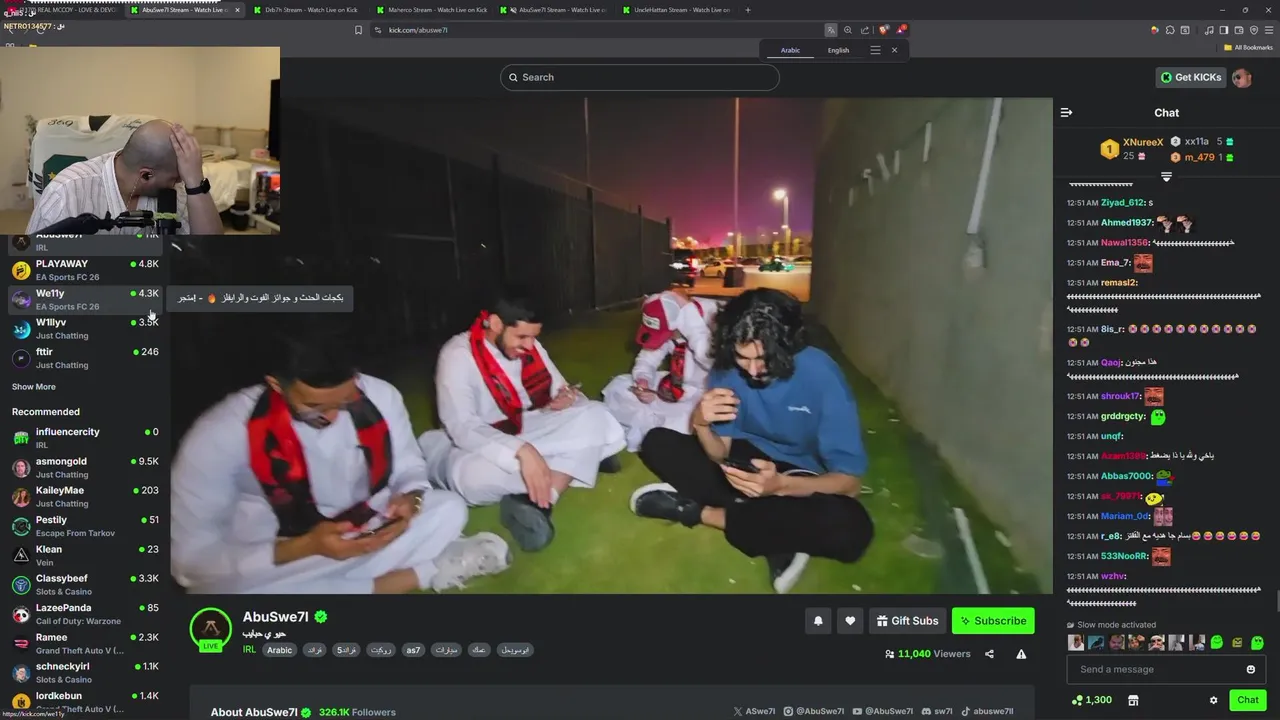Screen dimensions: 1280x720
Task: Expand the chat leaderboard arrow
Action: pyautogui.click(x=1166, y=176)
